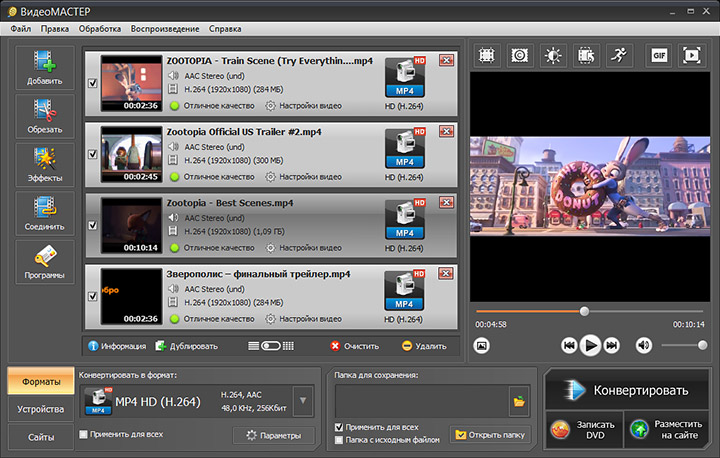Viewport: 720px width, 458px height.
Task: Click Разместить на сайте button
Action: pyautogui.click(x=667, y=430)
